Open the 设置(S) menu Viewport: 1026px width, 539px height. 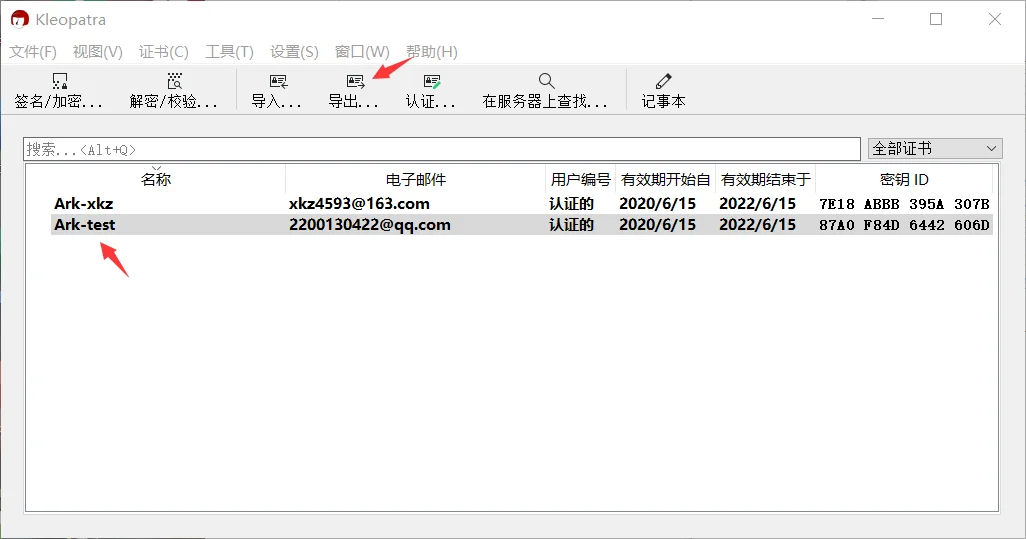click(x=294, y=52)
